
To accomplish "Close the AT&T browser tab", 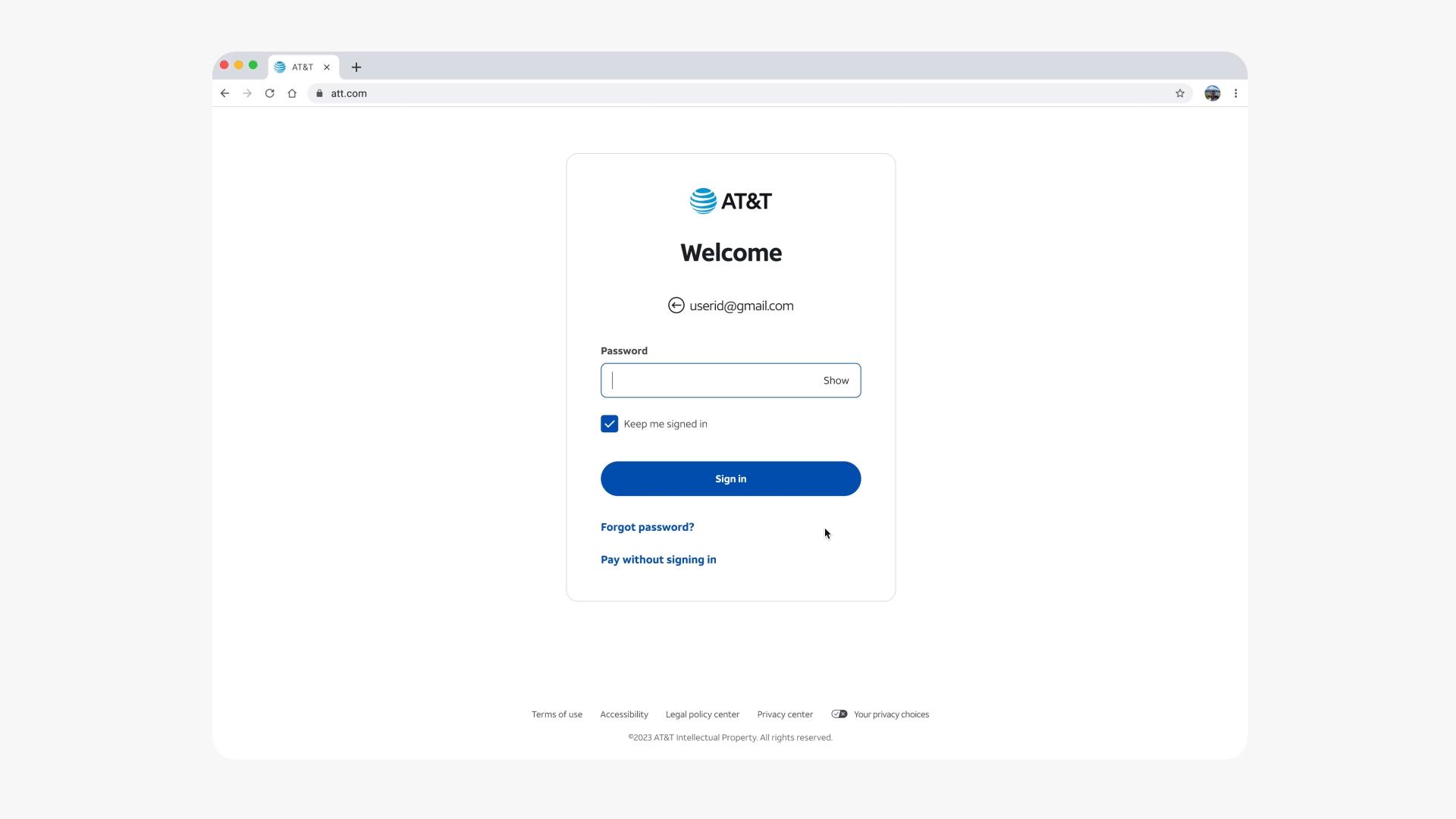I will point(327,67).
